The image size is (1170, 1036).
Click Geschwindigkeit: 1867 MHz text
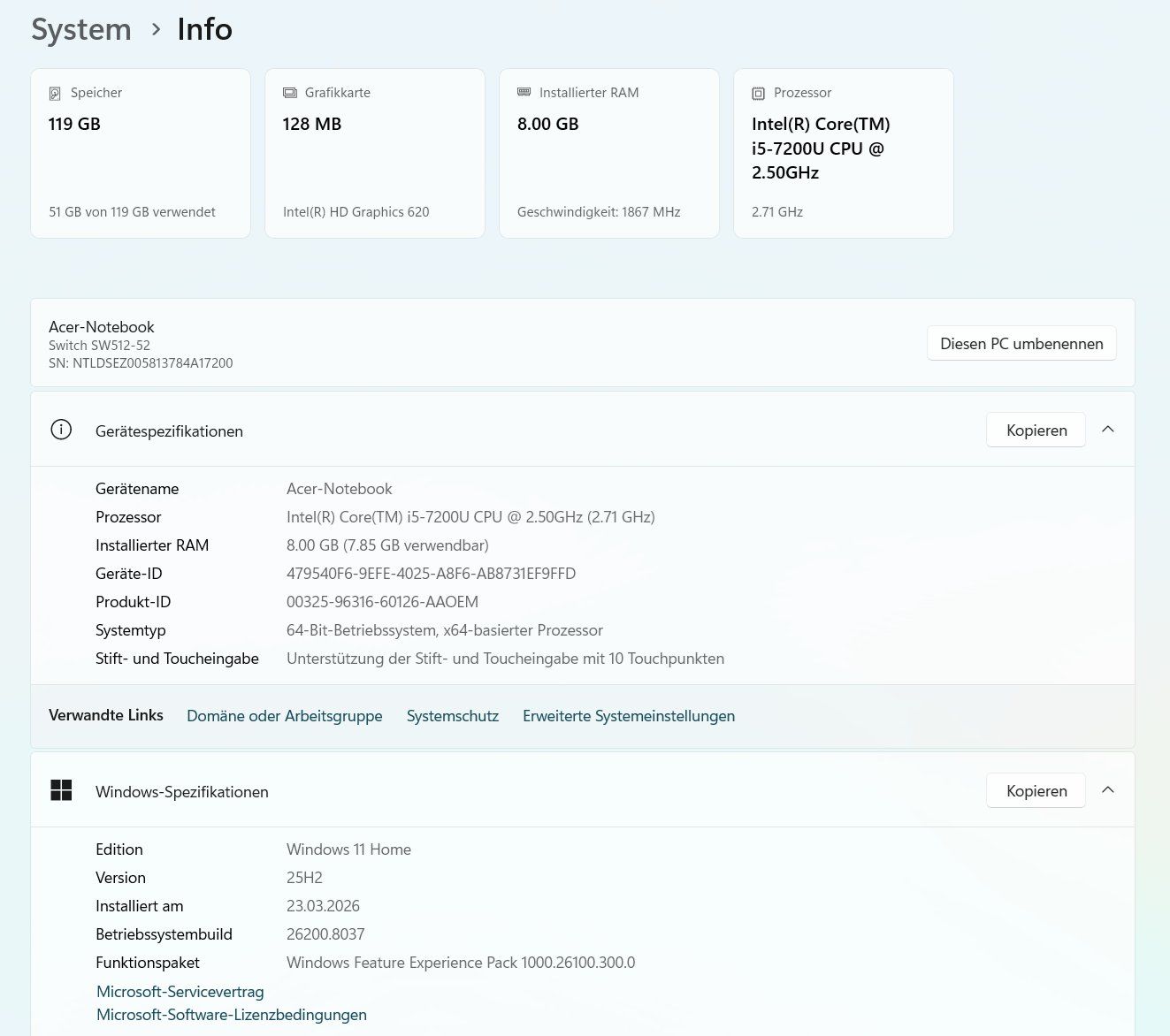(599, 212)
